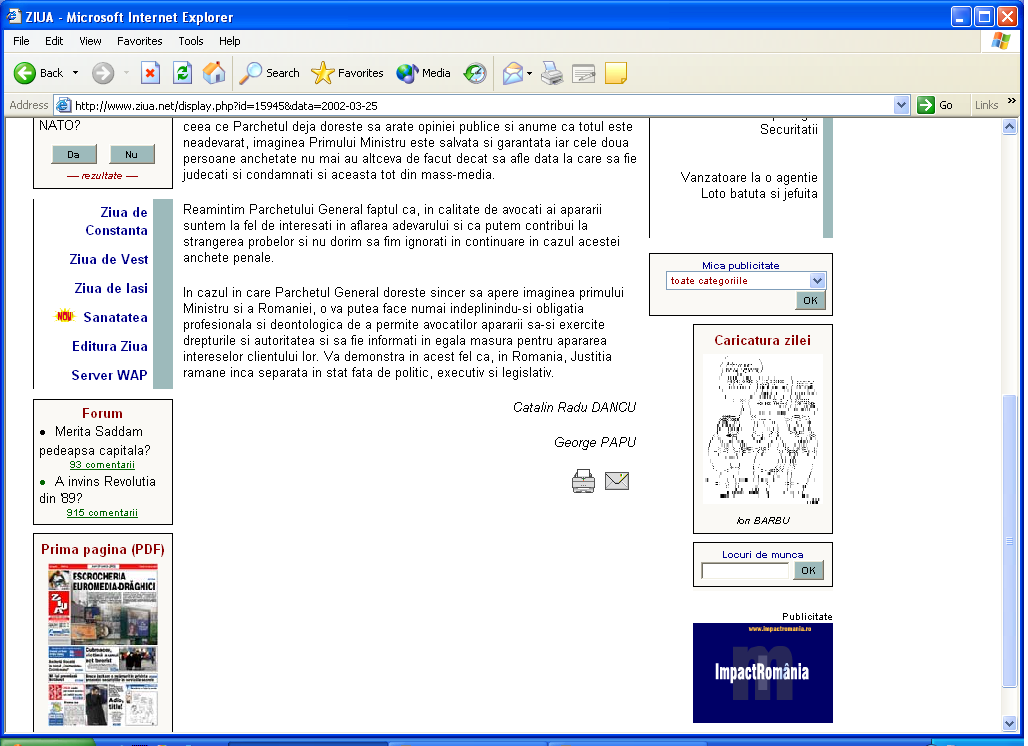Open the Ziua de Vest link

tap(109, 259)
